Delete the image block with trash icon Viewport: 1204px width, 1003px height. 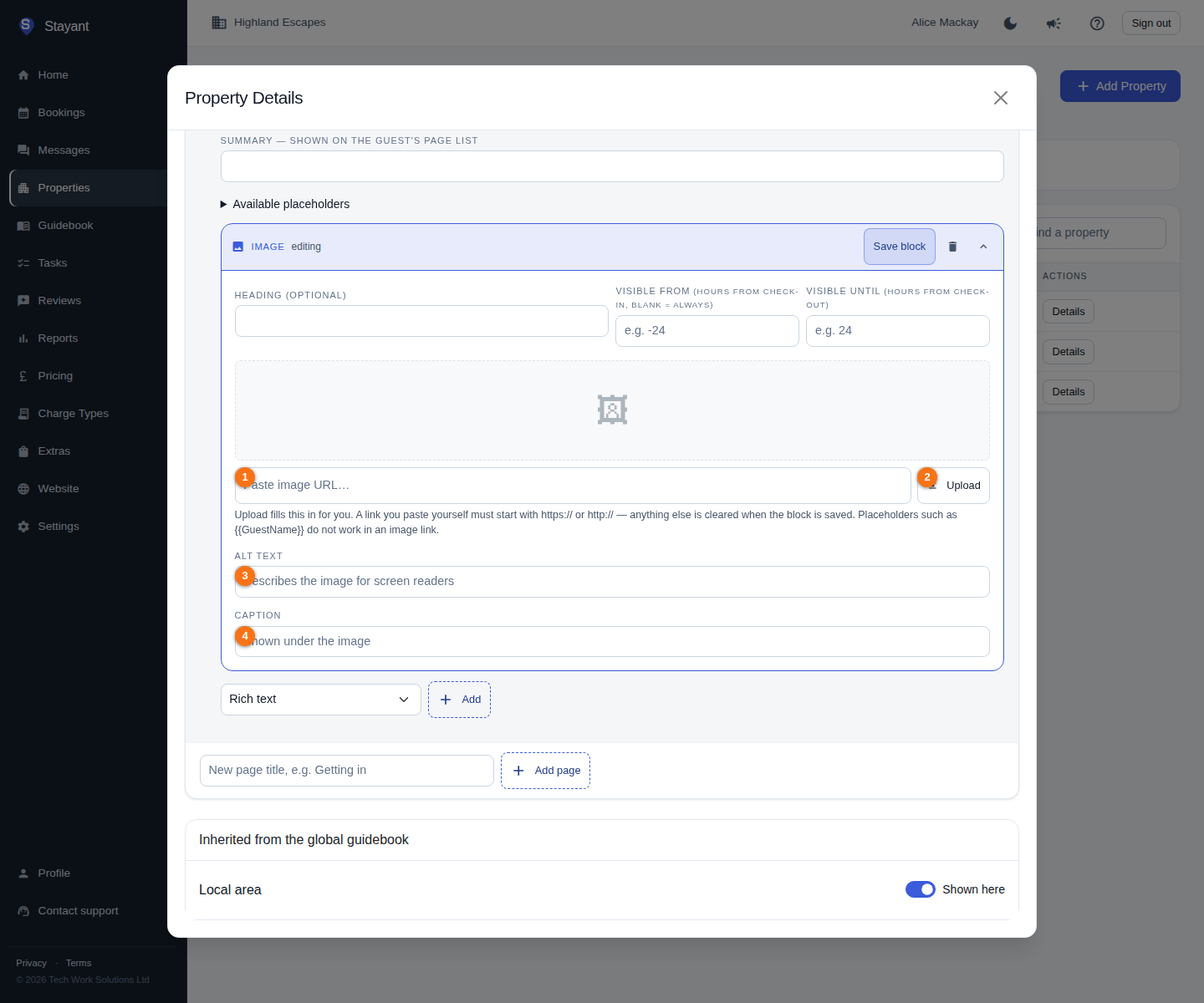[952, 247]
